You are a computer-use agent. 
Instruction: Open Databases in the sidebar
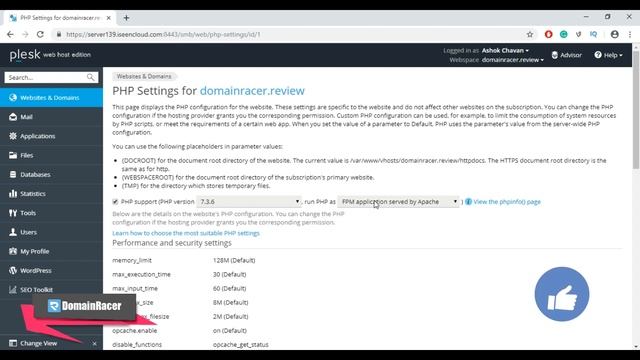pyautogui.click(x=51, y=174)
